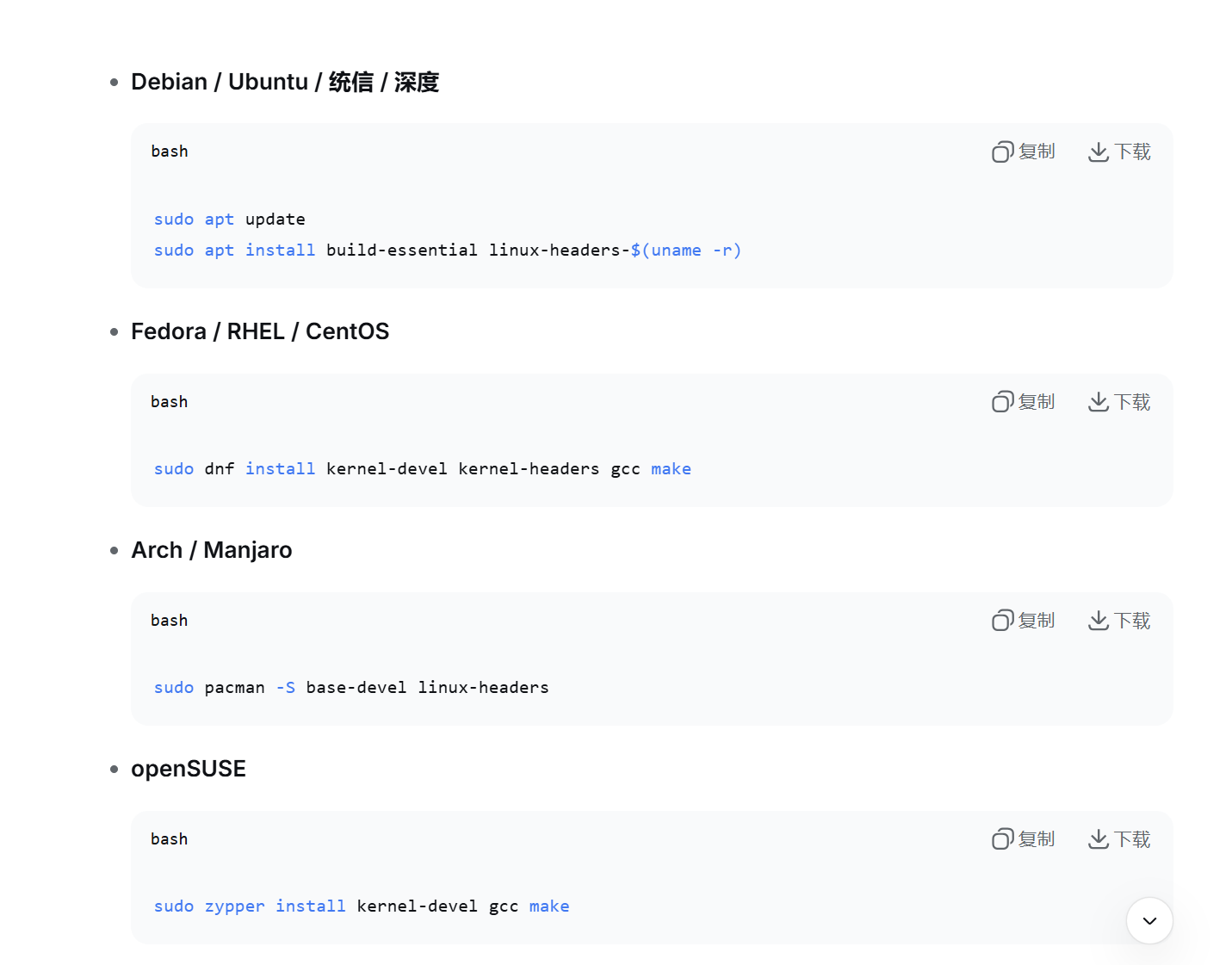Screen dimensions: 1232x965
Task: Click the 'kernel-headers' text in dnf command
Action: pos(529,469)
